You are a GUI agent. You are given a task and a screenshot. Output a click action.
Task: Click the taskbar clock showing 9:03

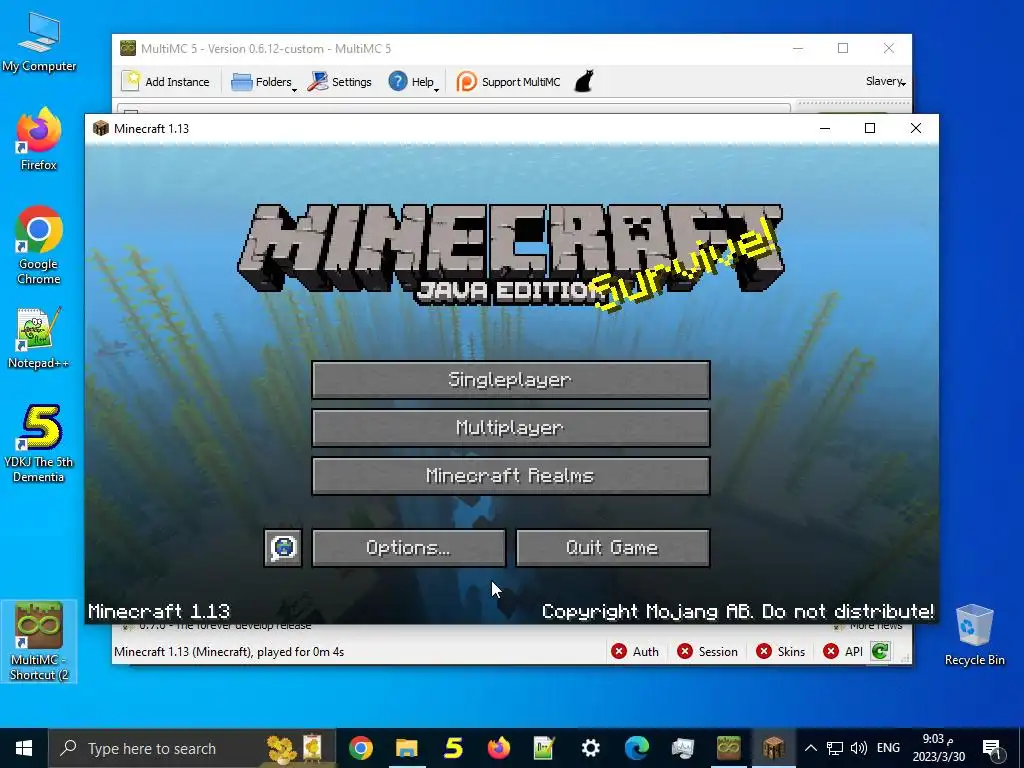[x=938, y=748]
